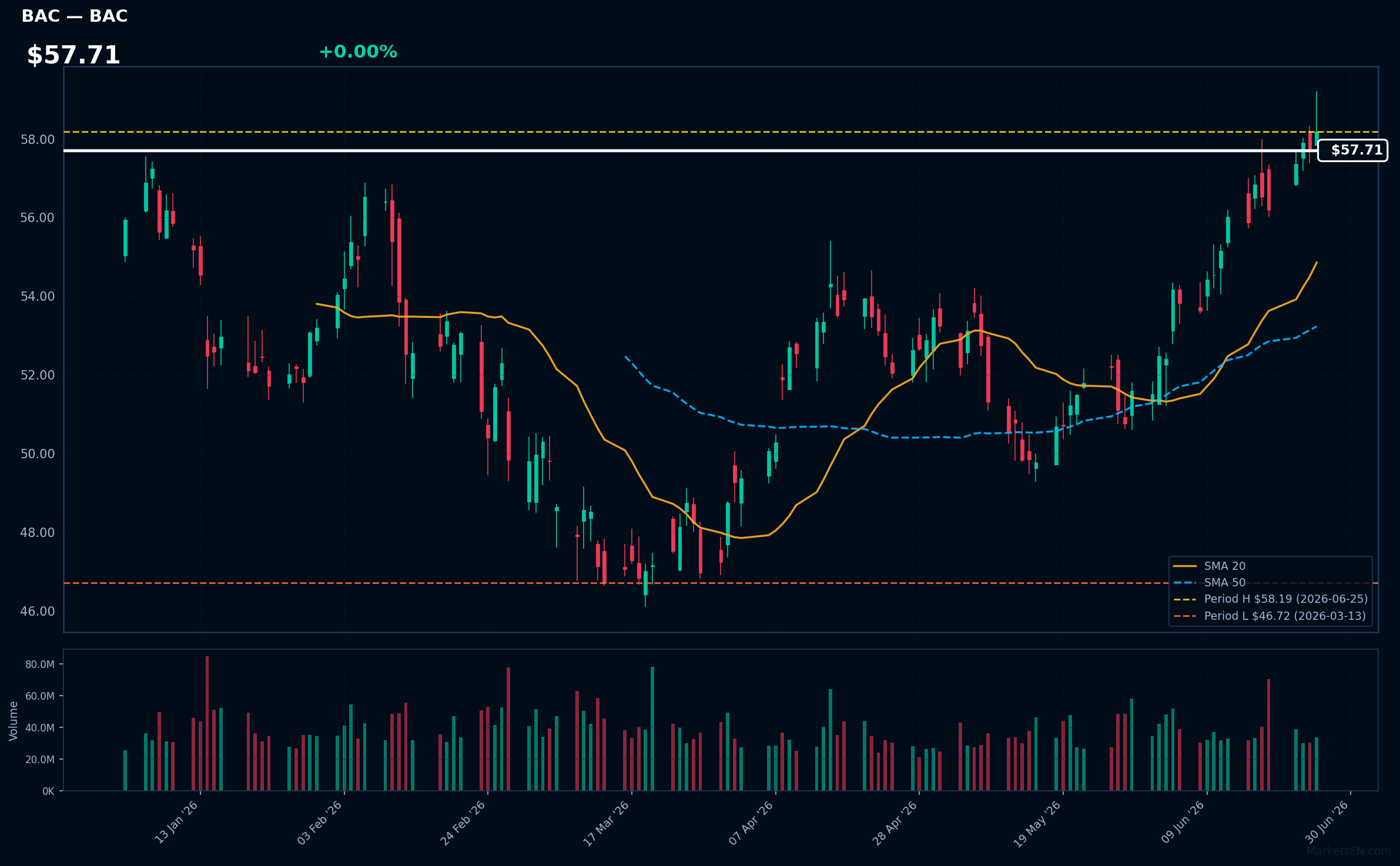The height and width of the screenshot is (866, 1400).
Task: Click the 48.00 price axis label
Action: 38,533
